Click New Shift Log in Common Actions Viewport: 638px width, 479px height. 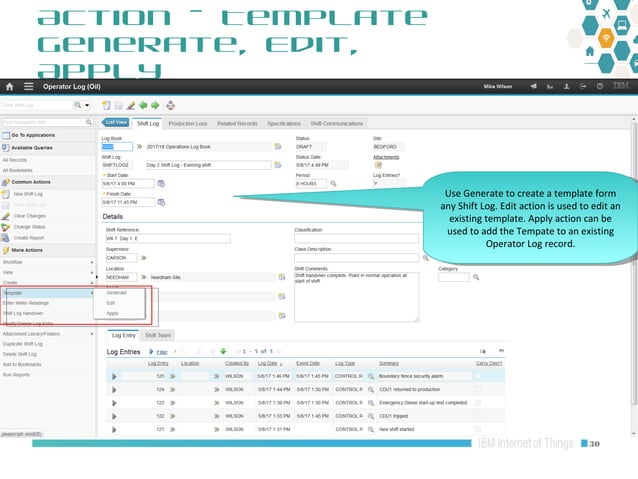28,194
